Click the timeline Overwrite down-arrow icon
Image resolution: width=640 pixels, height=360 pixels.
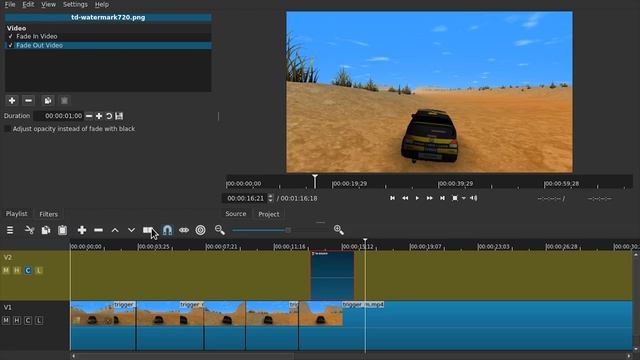131,230
